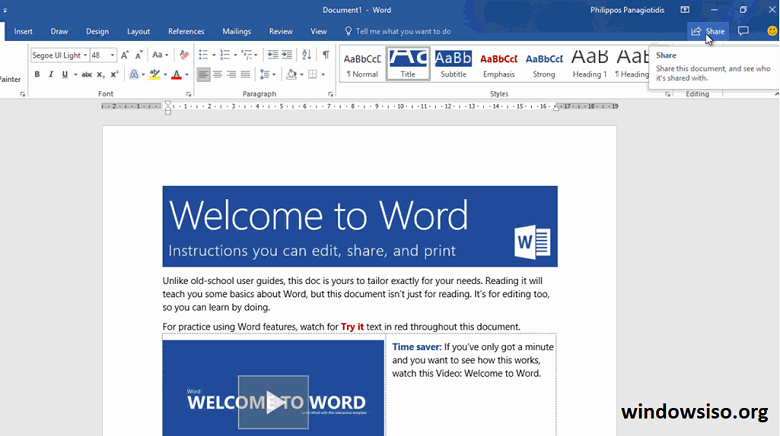Expand underline style dropdown arrow

tap(76, 75)
